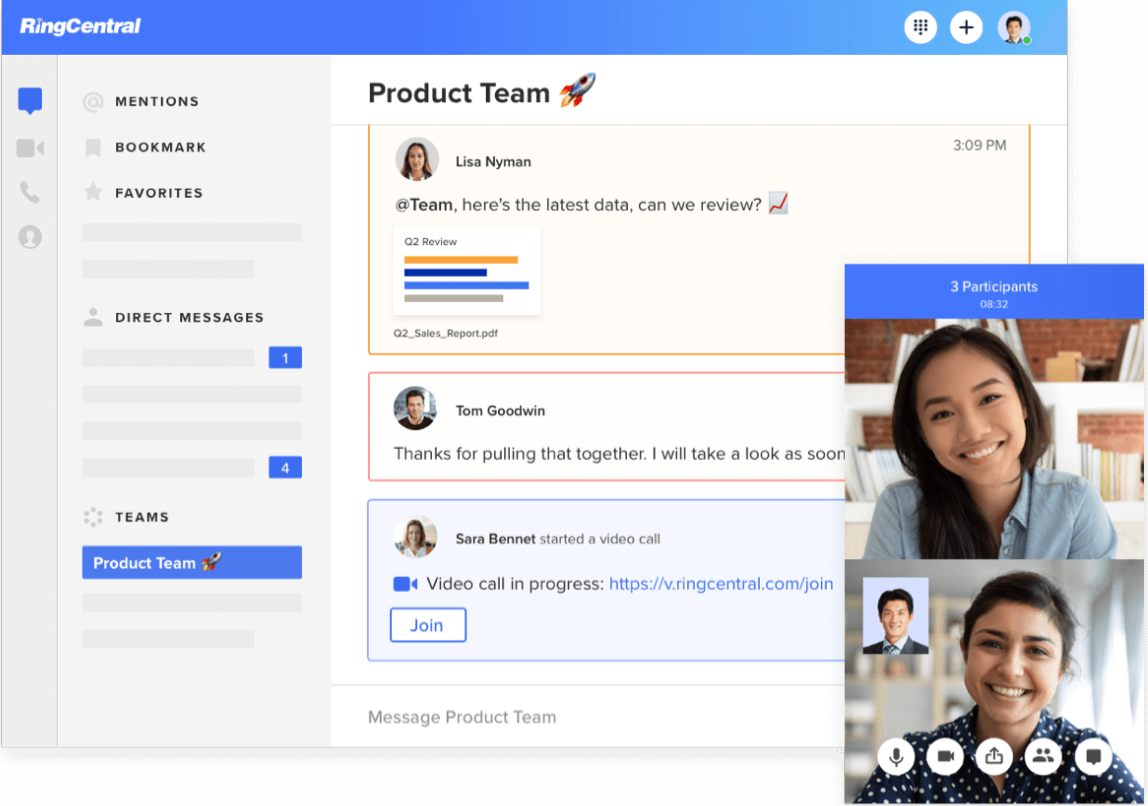The image size is (1148, 806).
Task: Click the Mentions at-sign icon
Action: 93,102
